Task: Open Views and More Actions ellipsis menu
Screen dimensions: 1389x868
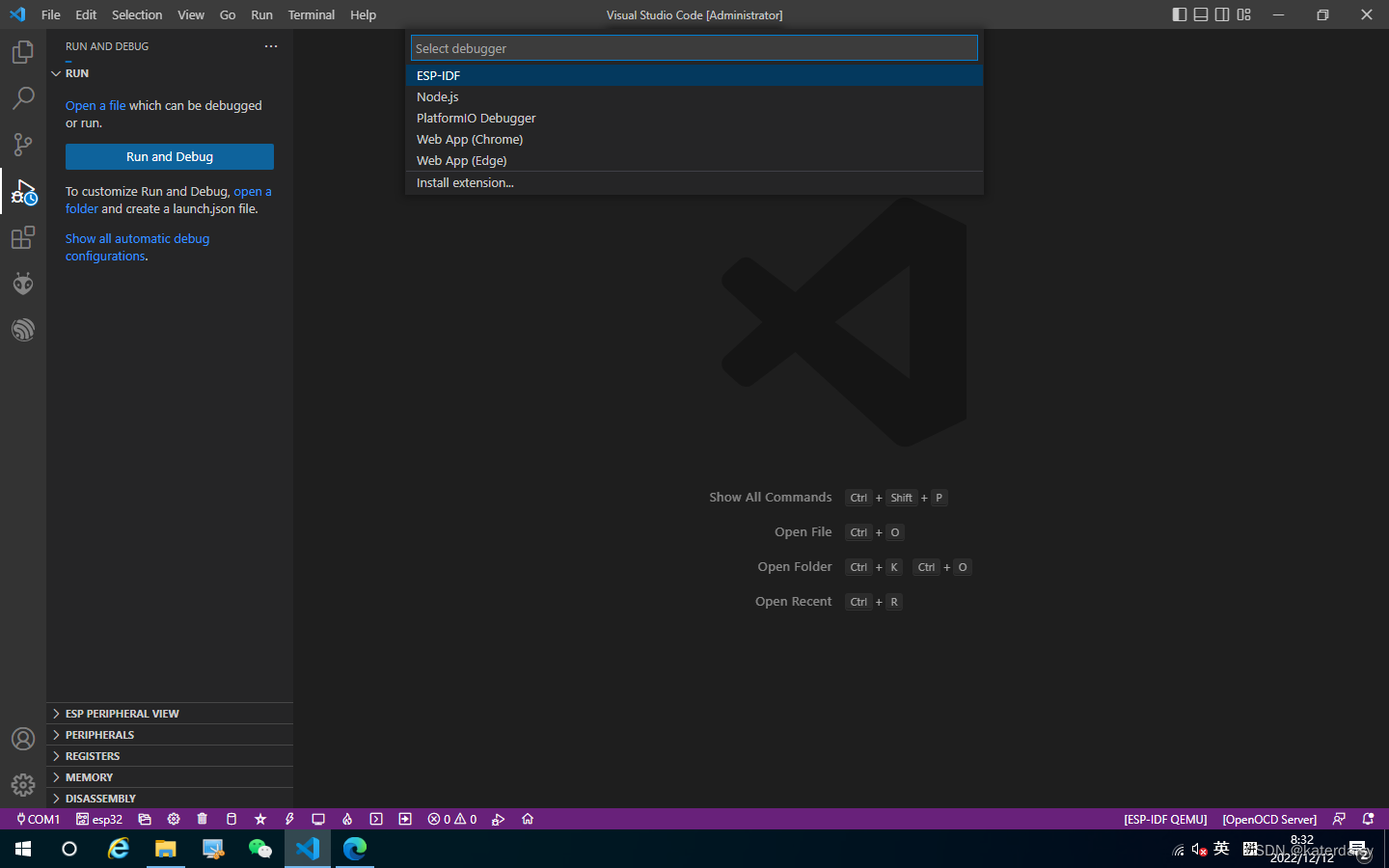Action: coord(271,46)
